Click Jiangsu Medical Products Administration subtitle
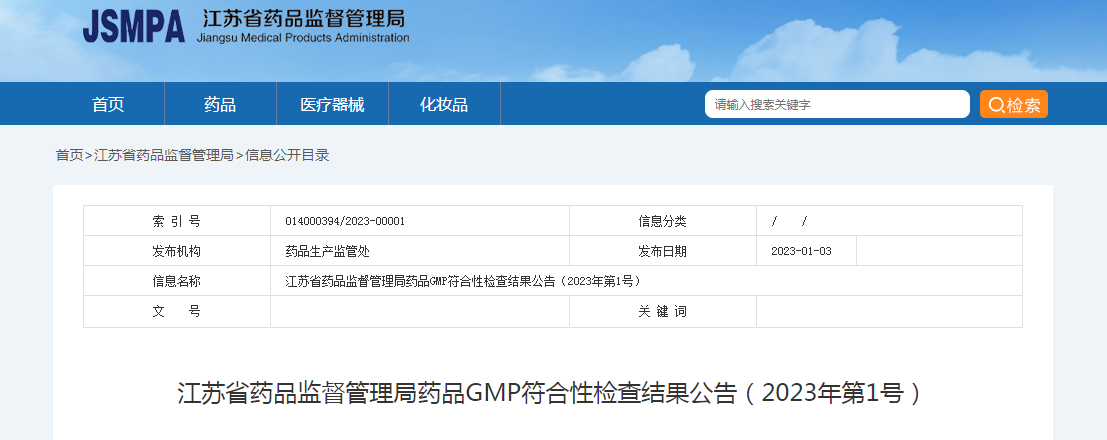The height and width of the screenshot is (440, 1107). [303, 38]
